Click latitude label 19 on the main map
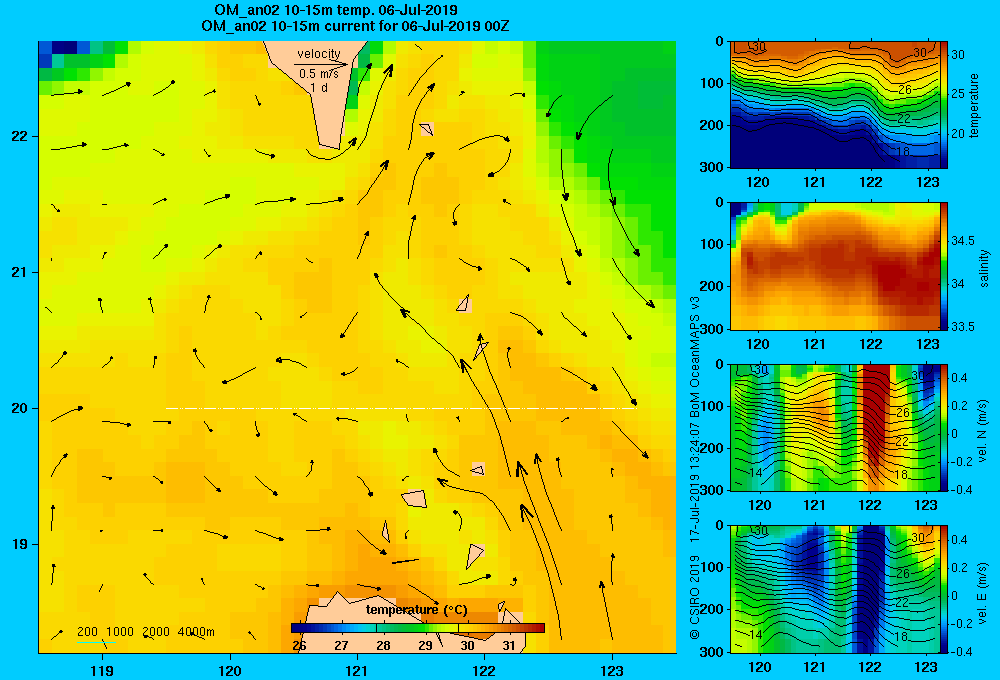The image size is (1000, 680). click(x=19, y=544)
